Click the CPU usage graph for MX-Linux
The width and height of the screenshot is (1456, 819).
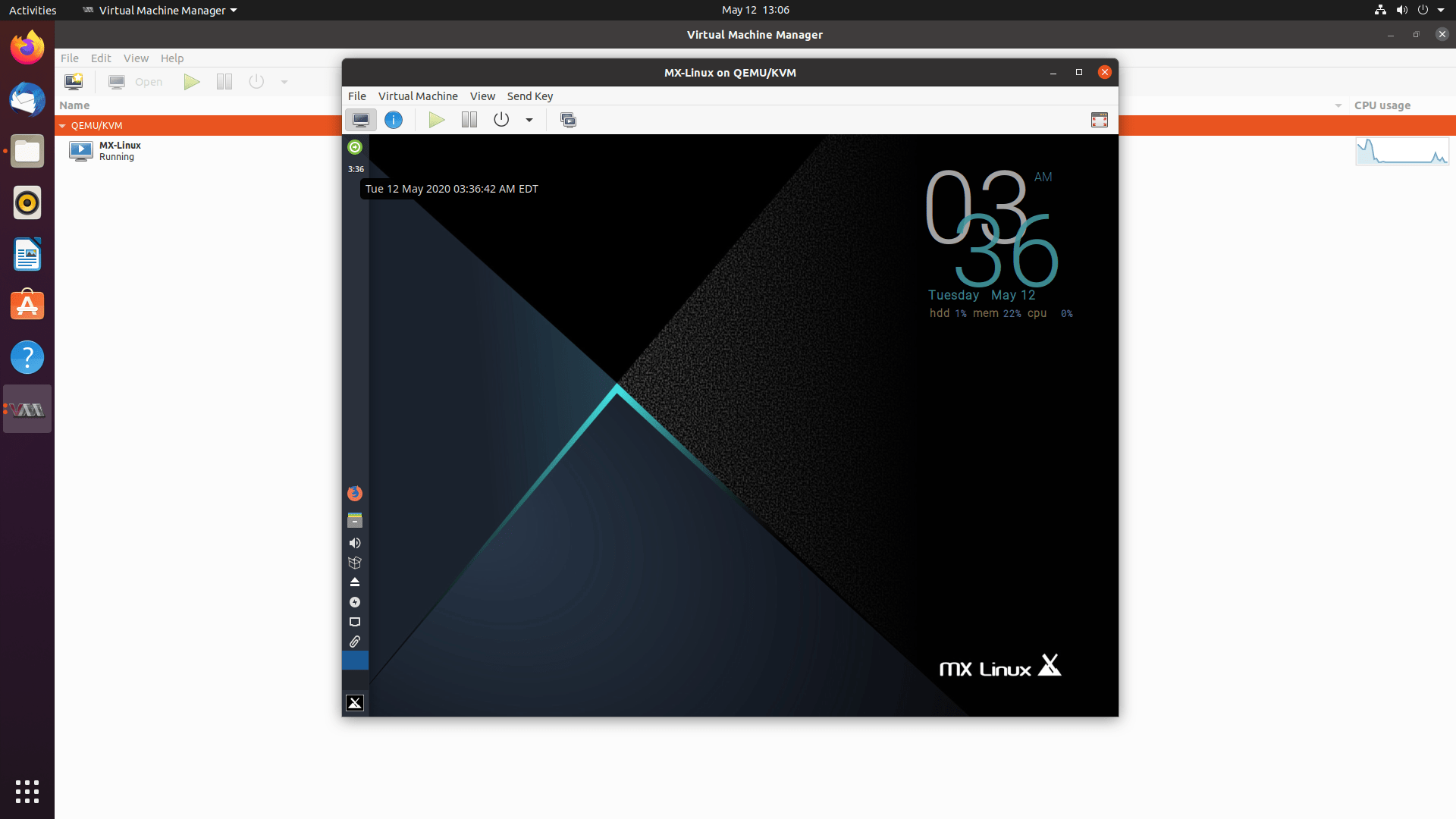[1401, 151]
